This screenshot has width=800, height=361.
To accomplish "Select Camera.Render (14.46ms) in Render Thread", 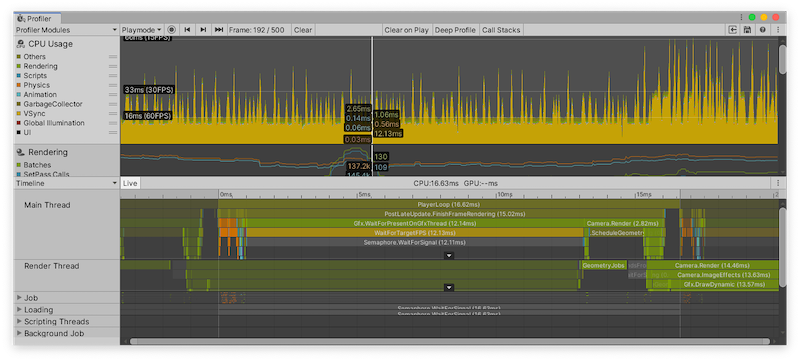I will pos(712,265).
